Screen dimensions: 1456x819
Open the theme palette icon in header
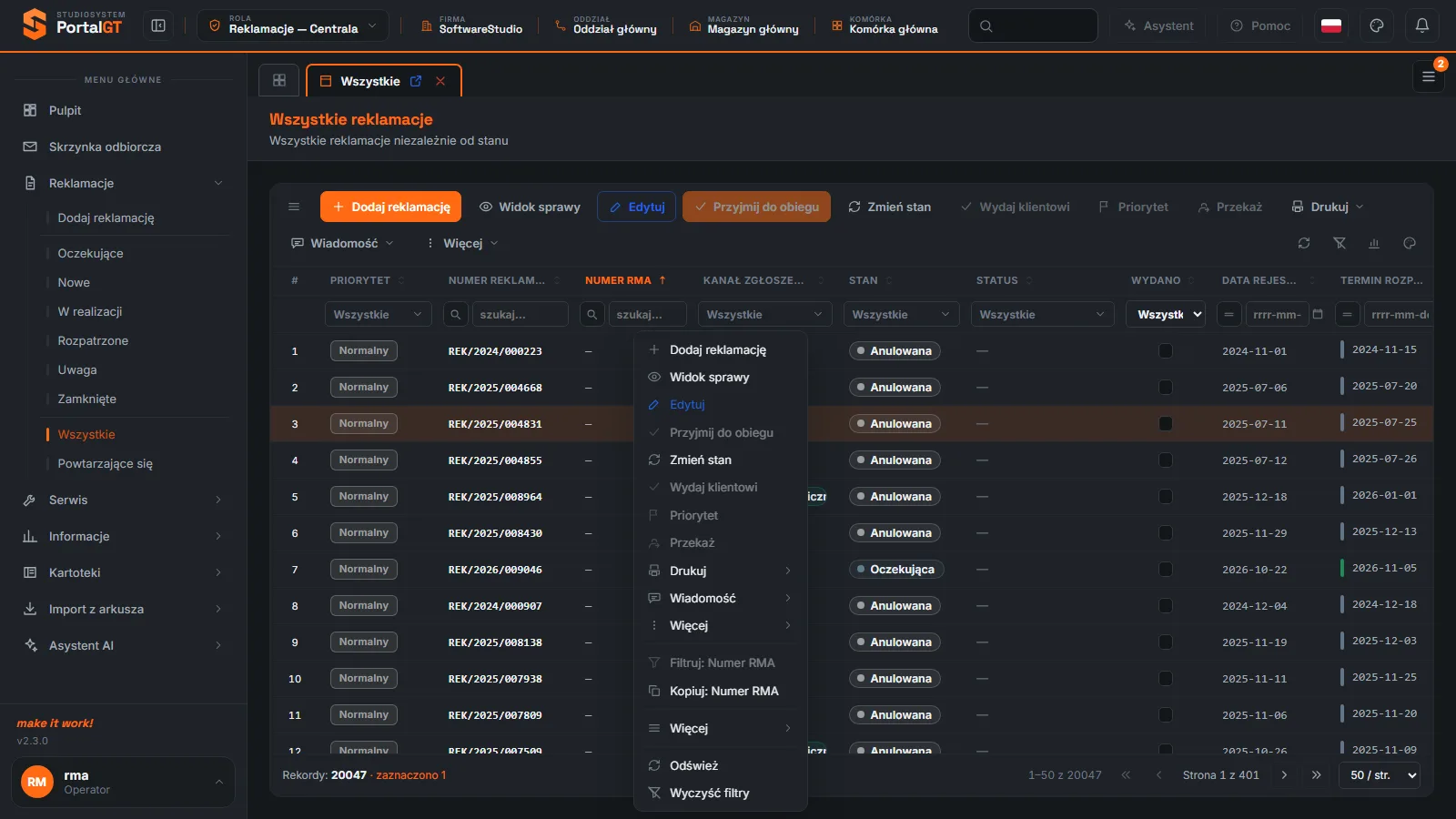point(1377,25)
